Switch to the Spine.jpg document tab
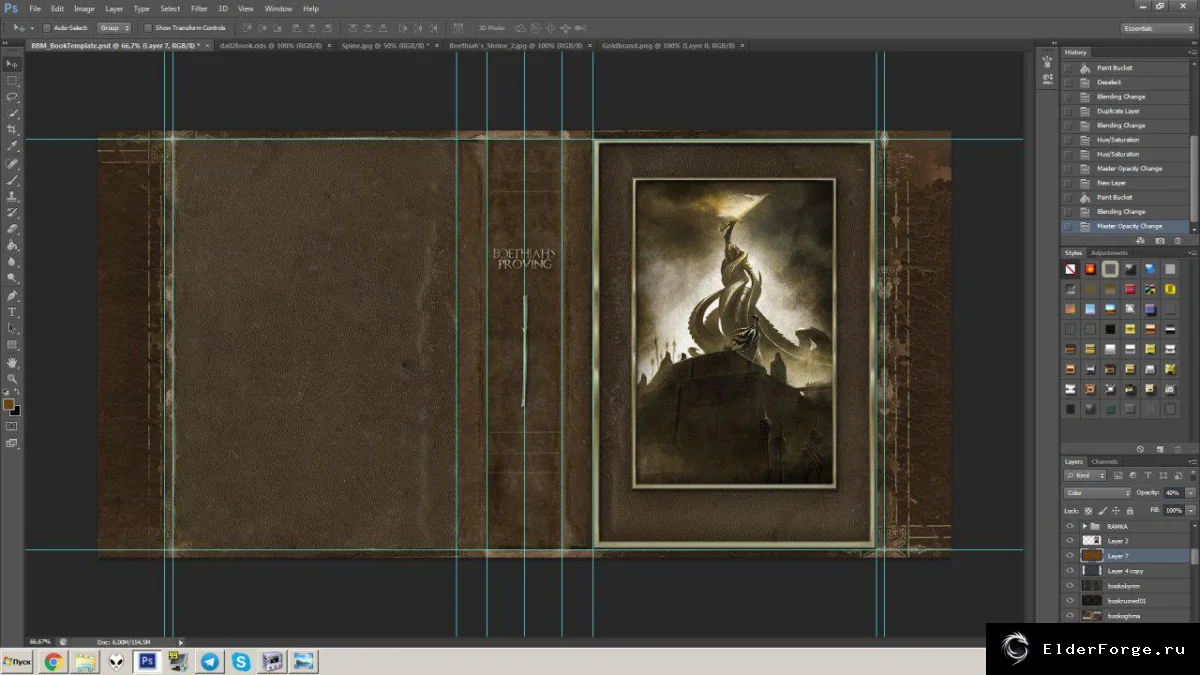The height and width of the screenshot is (675, 1200). (388, 46)
